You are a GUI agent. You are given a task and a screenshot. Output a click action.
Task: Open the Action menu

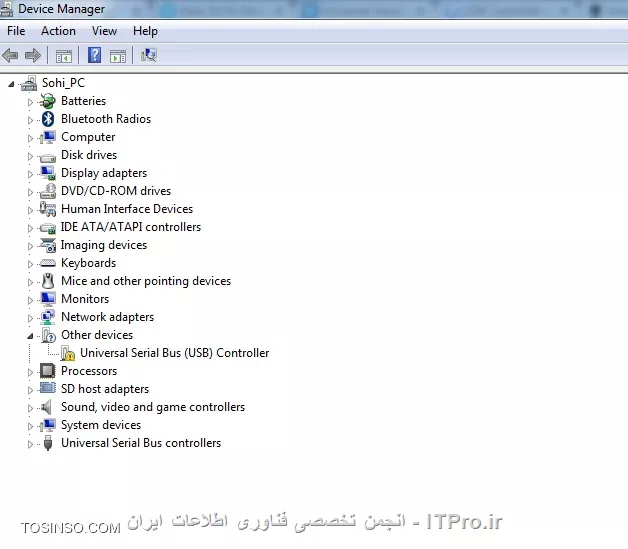58,31
